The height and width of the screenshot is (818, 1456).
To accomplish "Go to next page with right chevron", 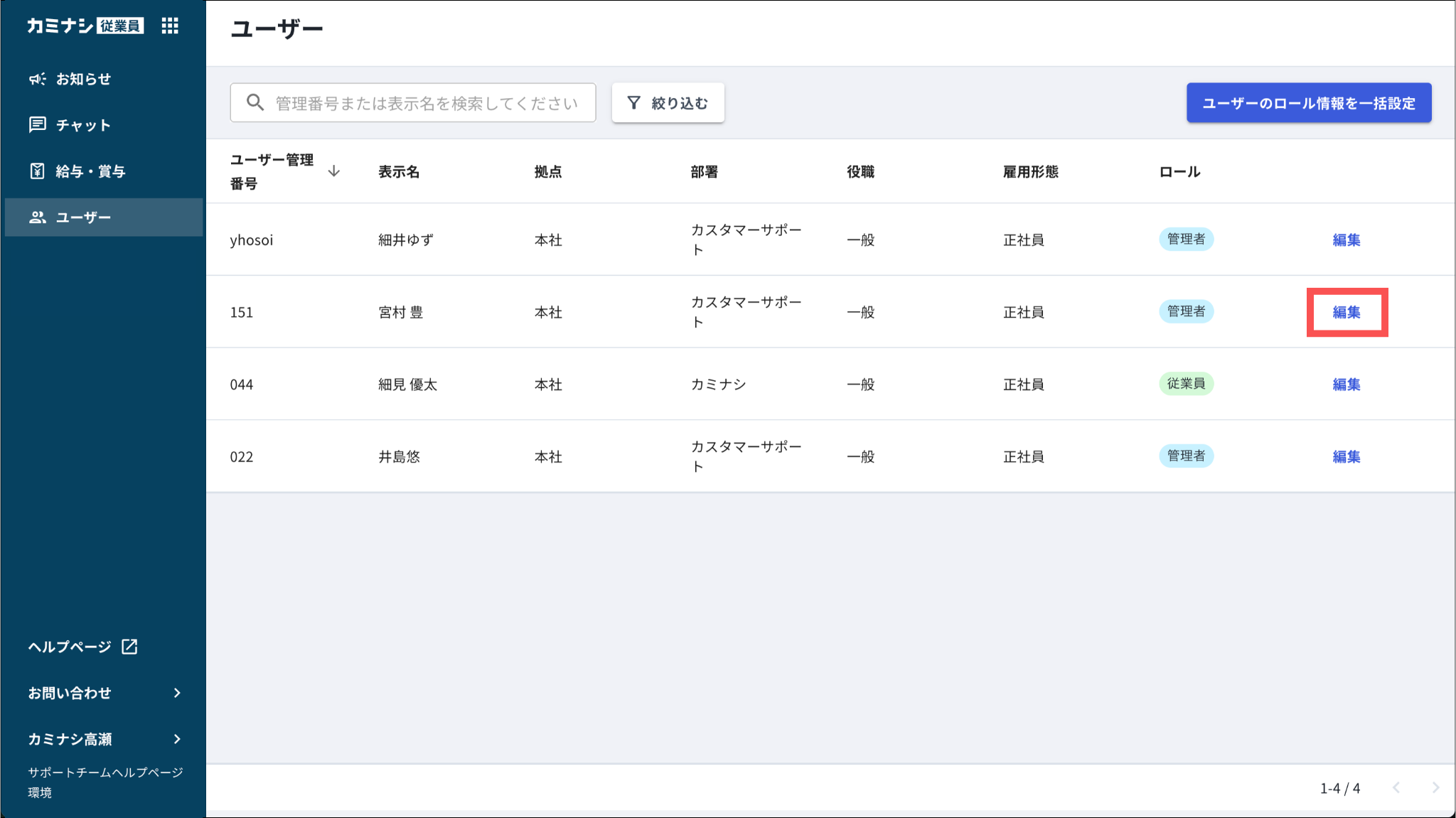I will coord(1435,787).
